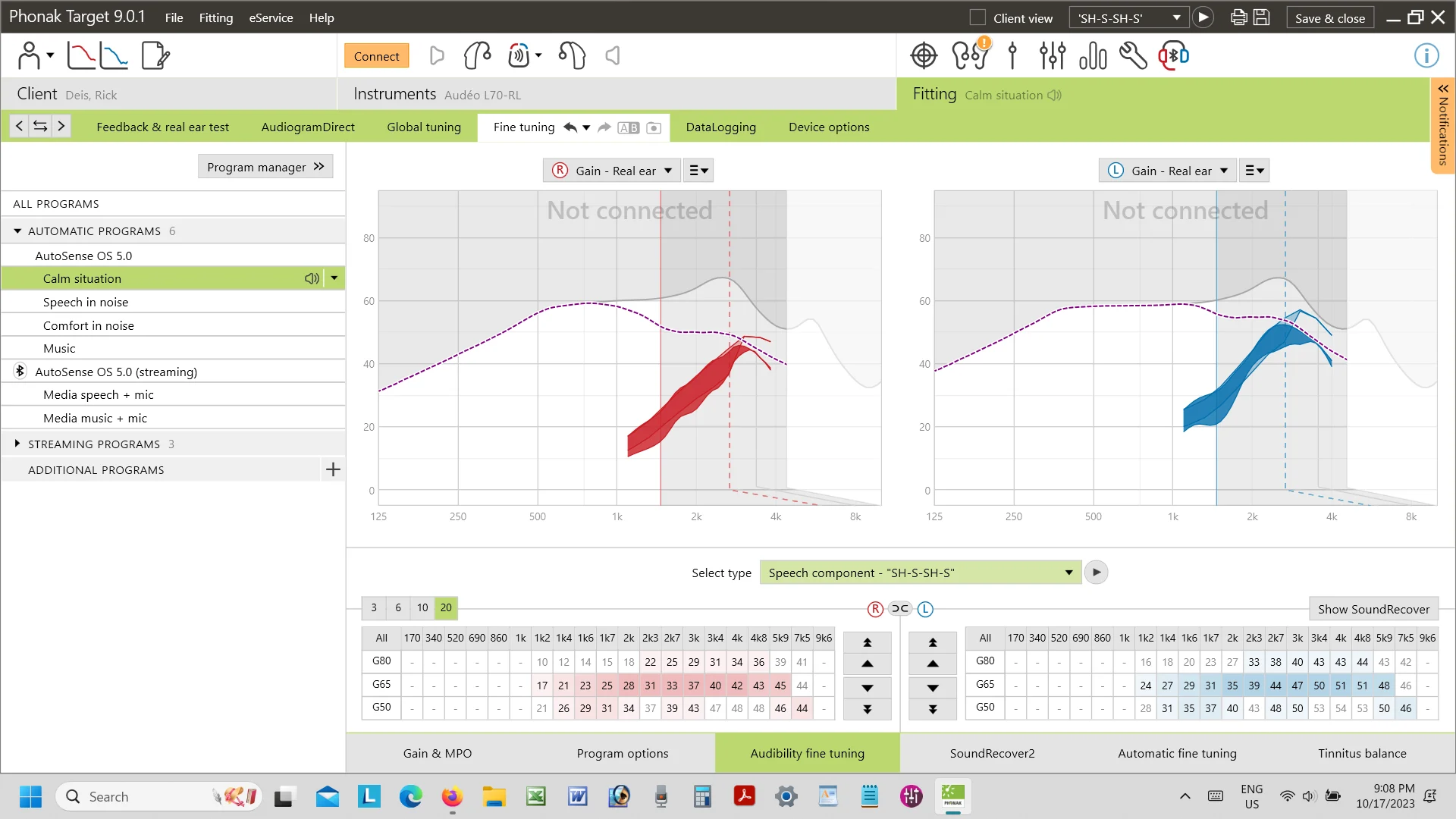Open right ear Gain - Real ear dropdown
The width and height of the screenshot is (1456, 819).
[x=613, y=171]
